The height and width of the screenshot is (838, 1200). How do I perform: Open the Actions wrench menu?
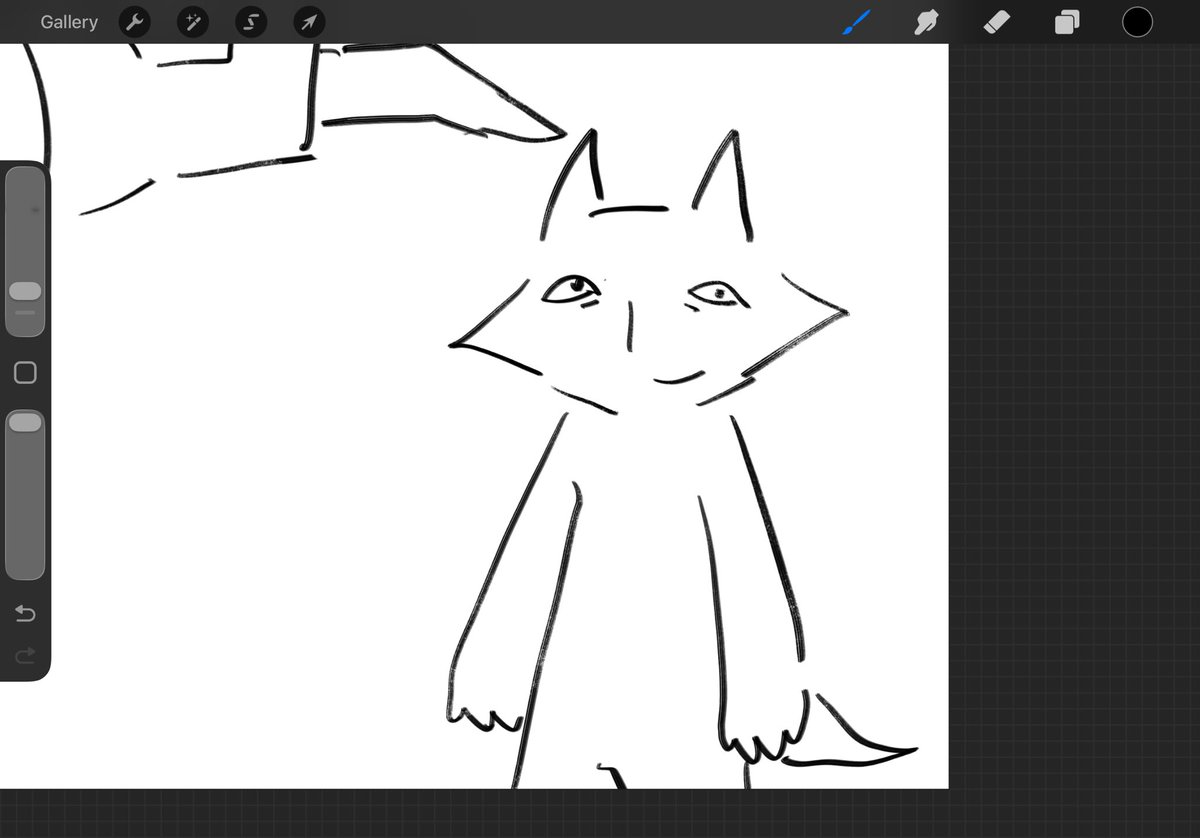134,22
